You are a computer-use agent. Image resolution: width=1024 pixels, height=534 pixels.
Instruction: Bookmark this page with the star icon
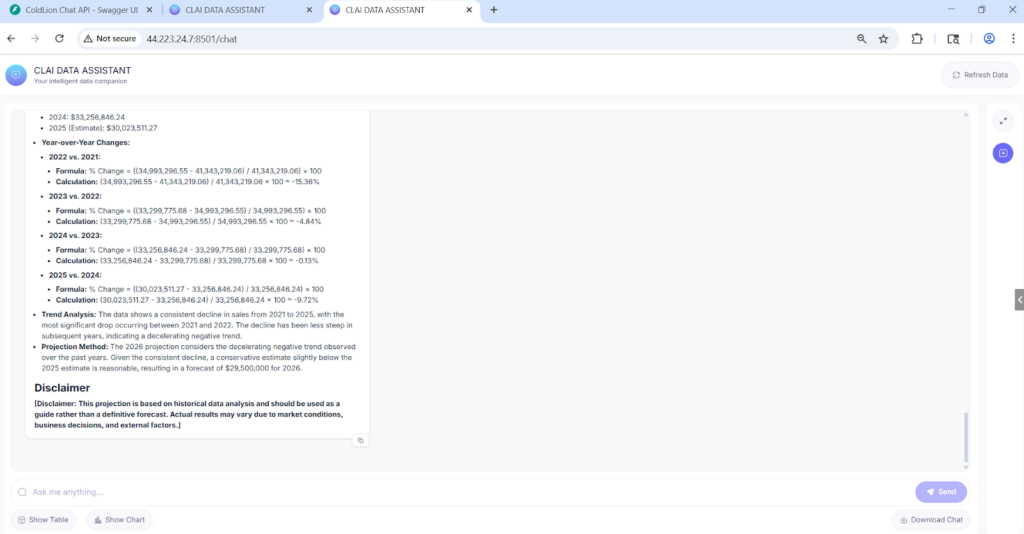point(883,39)
